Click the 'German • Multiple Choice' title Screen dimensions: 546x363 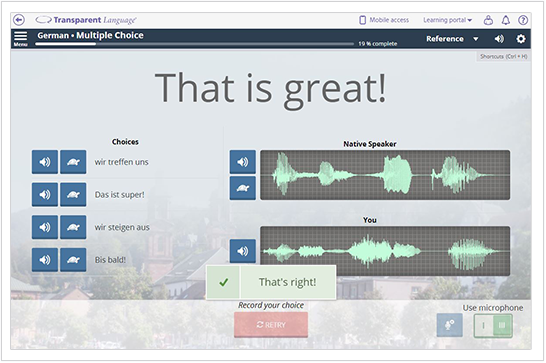tap(91, 36)
